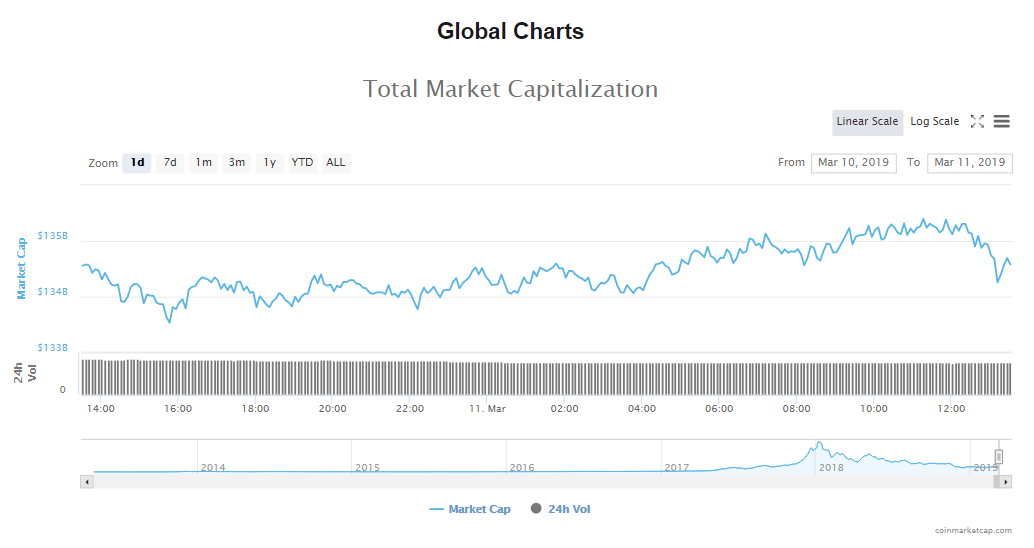Image resolution: width=1034 pixels, height=548 pixels.
Task: Click the fullscreen expand icon
Action: [x=977, y=122]
